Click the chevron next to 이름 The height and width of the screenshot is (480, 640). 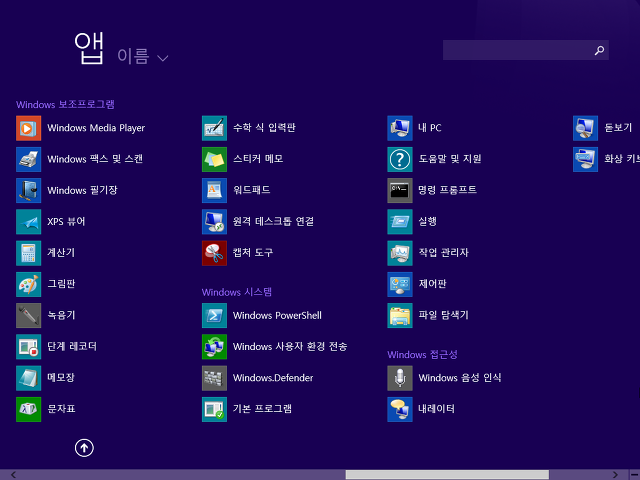[162, 58]
